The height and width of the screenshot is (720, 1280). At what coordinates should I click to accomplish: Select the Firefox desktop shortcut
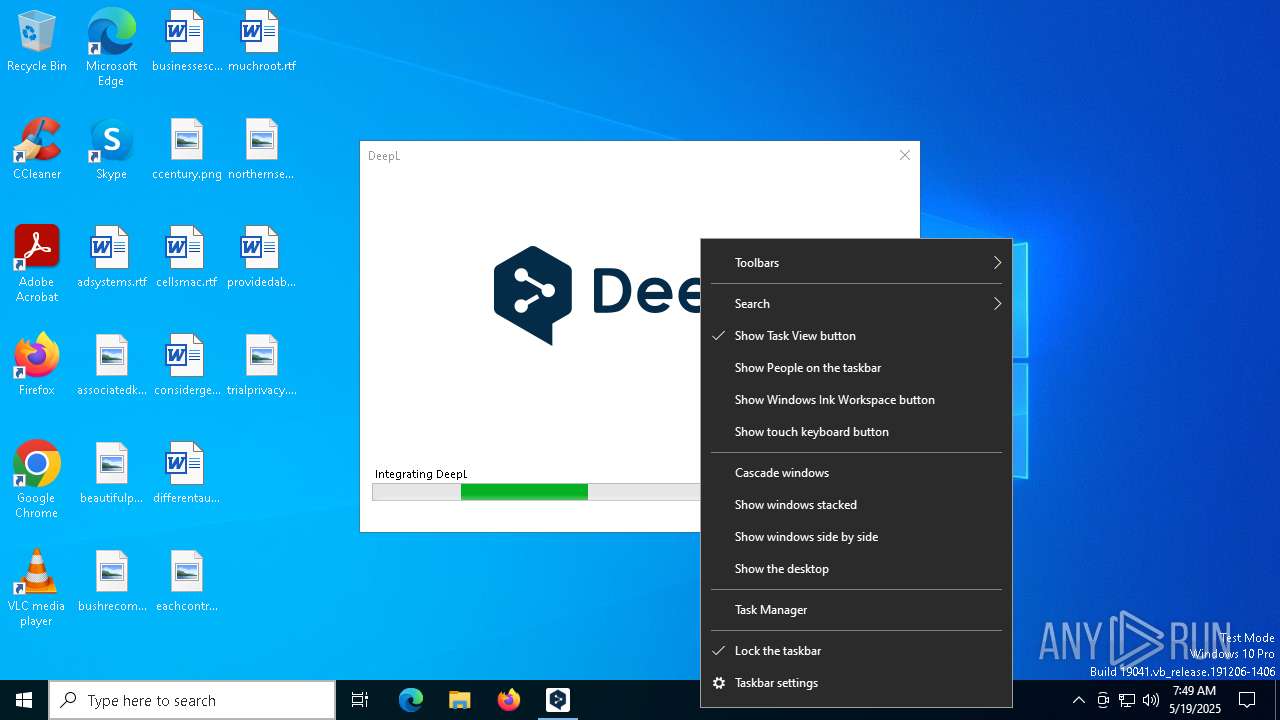click(x=37, y=365)
